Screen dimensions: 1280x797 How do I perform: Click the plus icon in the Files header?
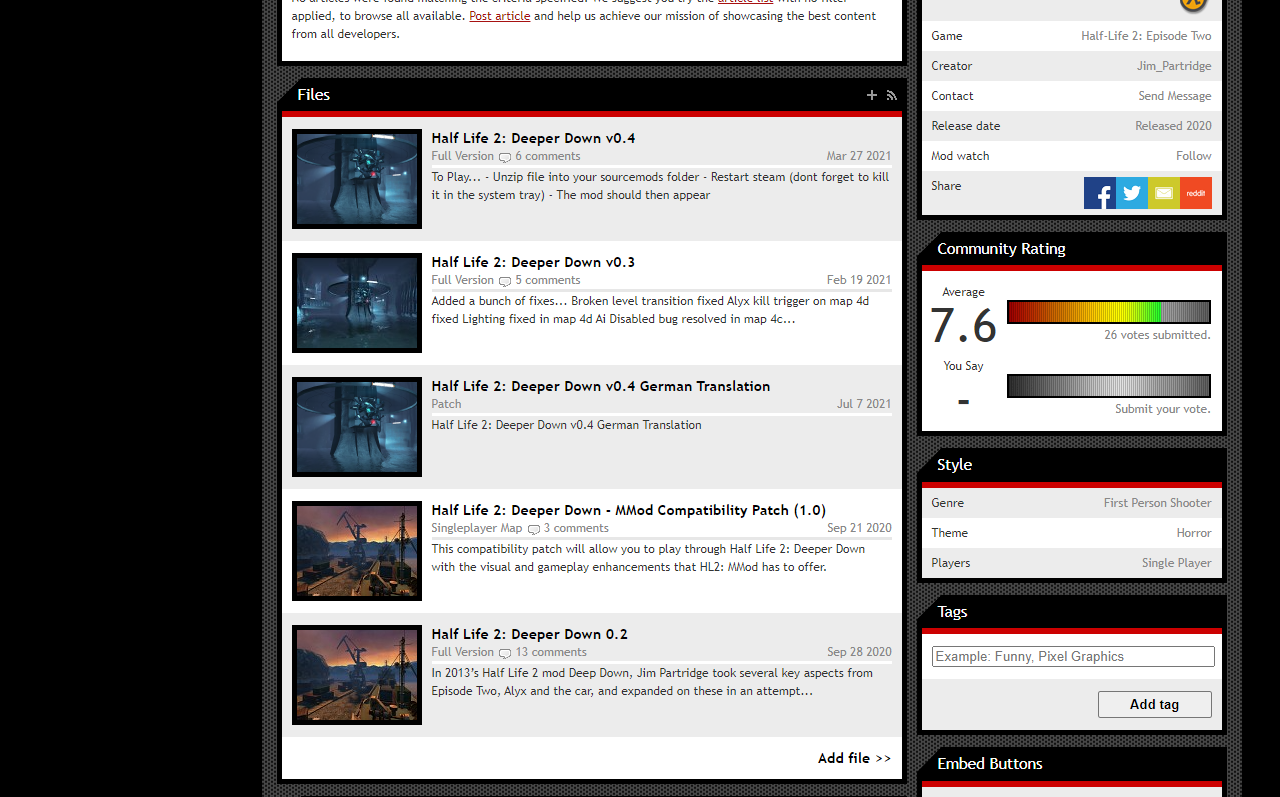[x=872, y=95]
